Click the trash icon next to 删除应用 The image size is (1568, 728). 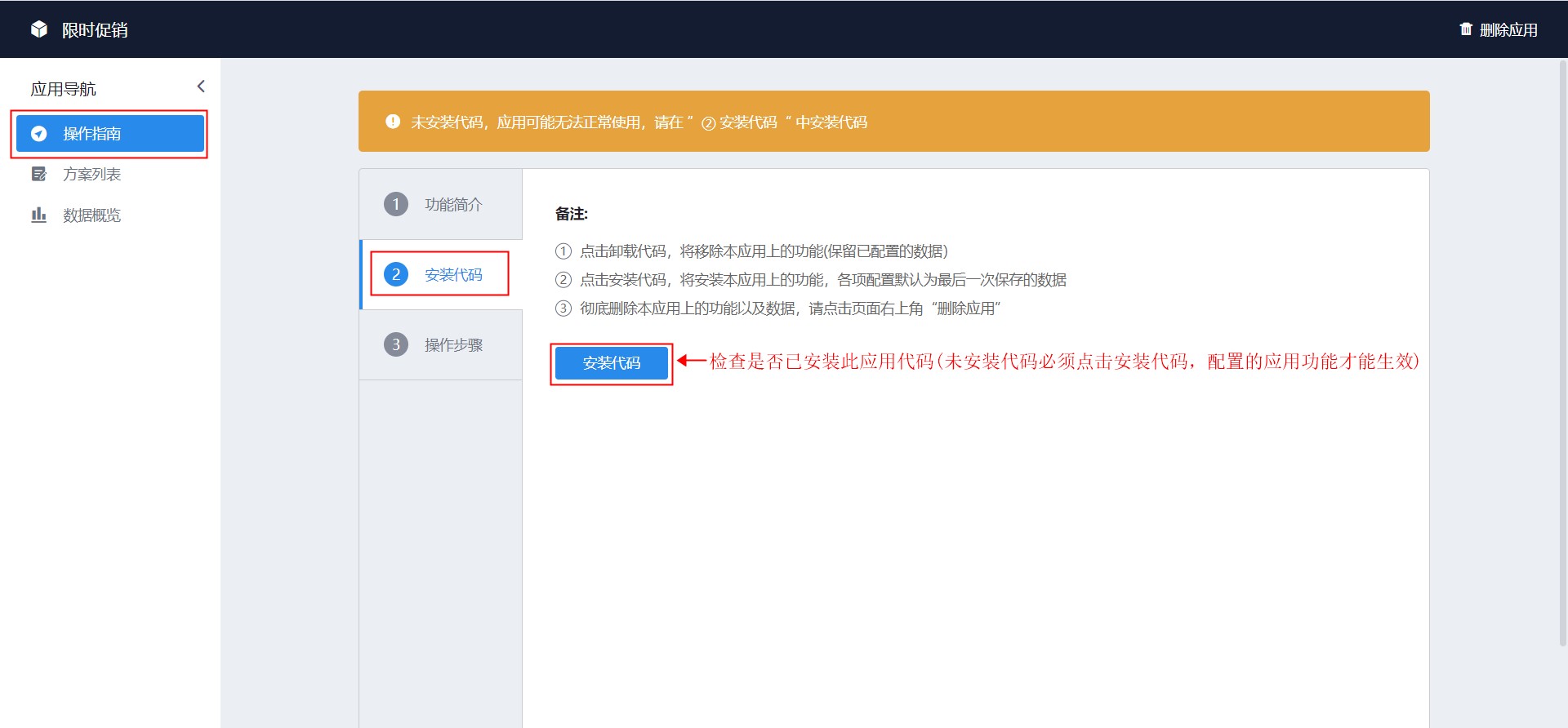[1466, 29]
